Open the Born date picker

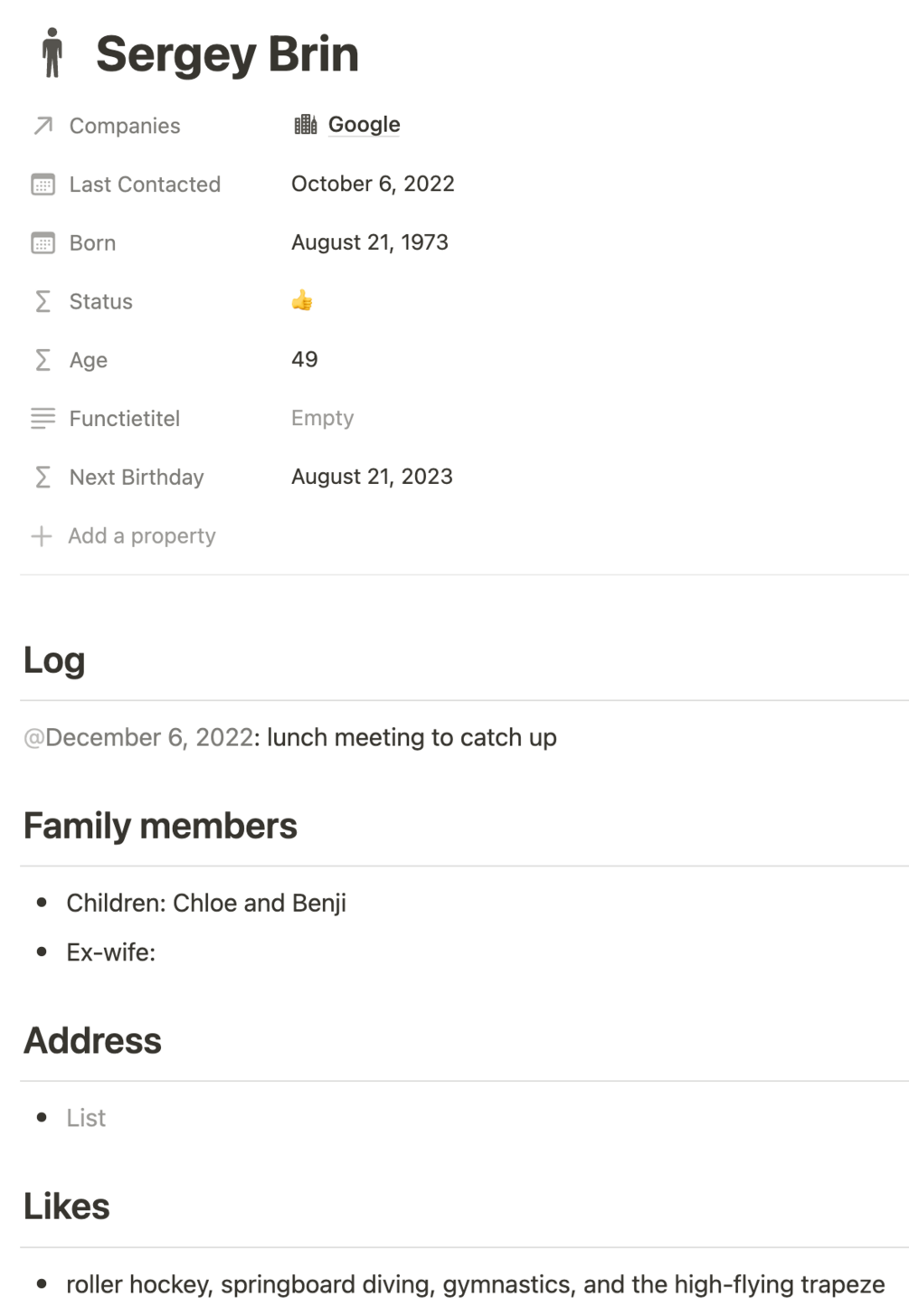(x=369, y=242)
